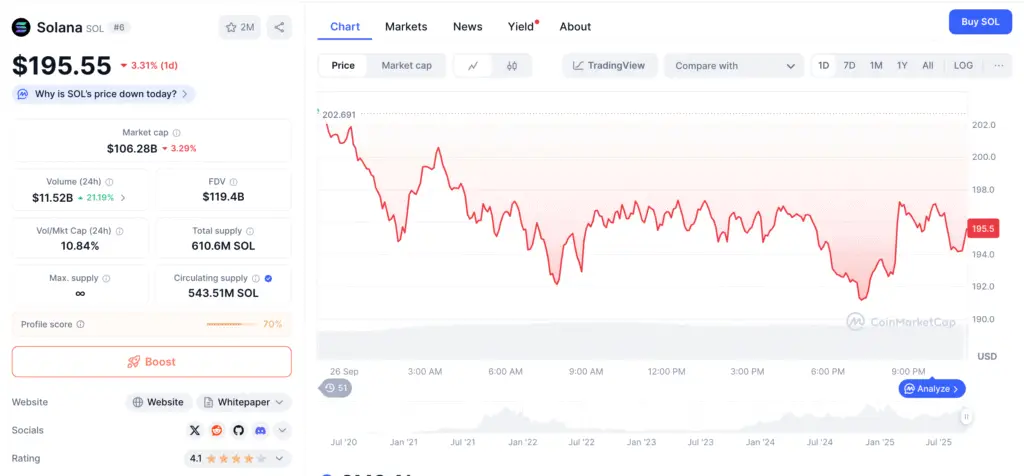Open Solana's GitHub social link
The image size is (1024, 476).
(x=238, y=430)
